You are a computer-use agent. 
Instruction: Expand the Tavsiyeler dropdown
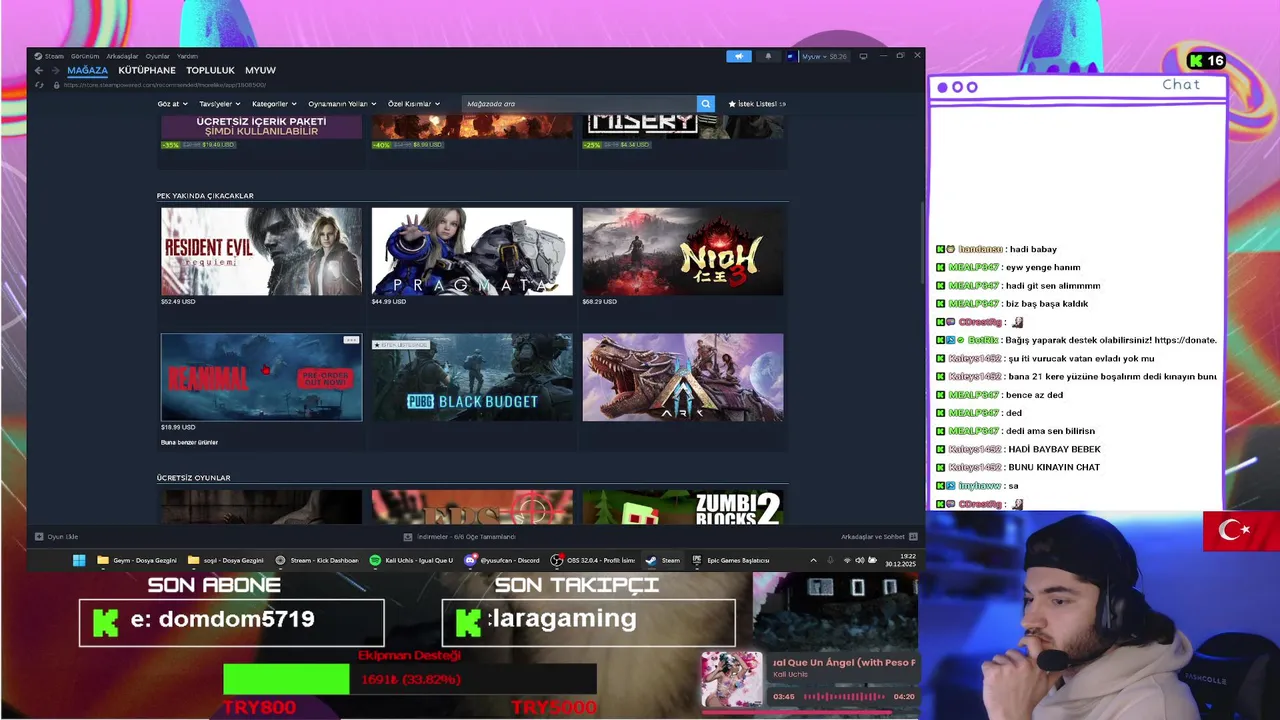[219, 104]
